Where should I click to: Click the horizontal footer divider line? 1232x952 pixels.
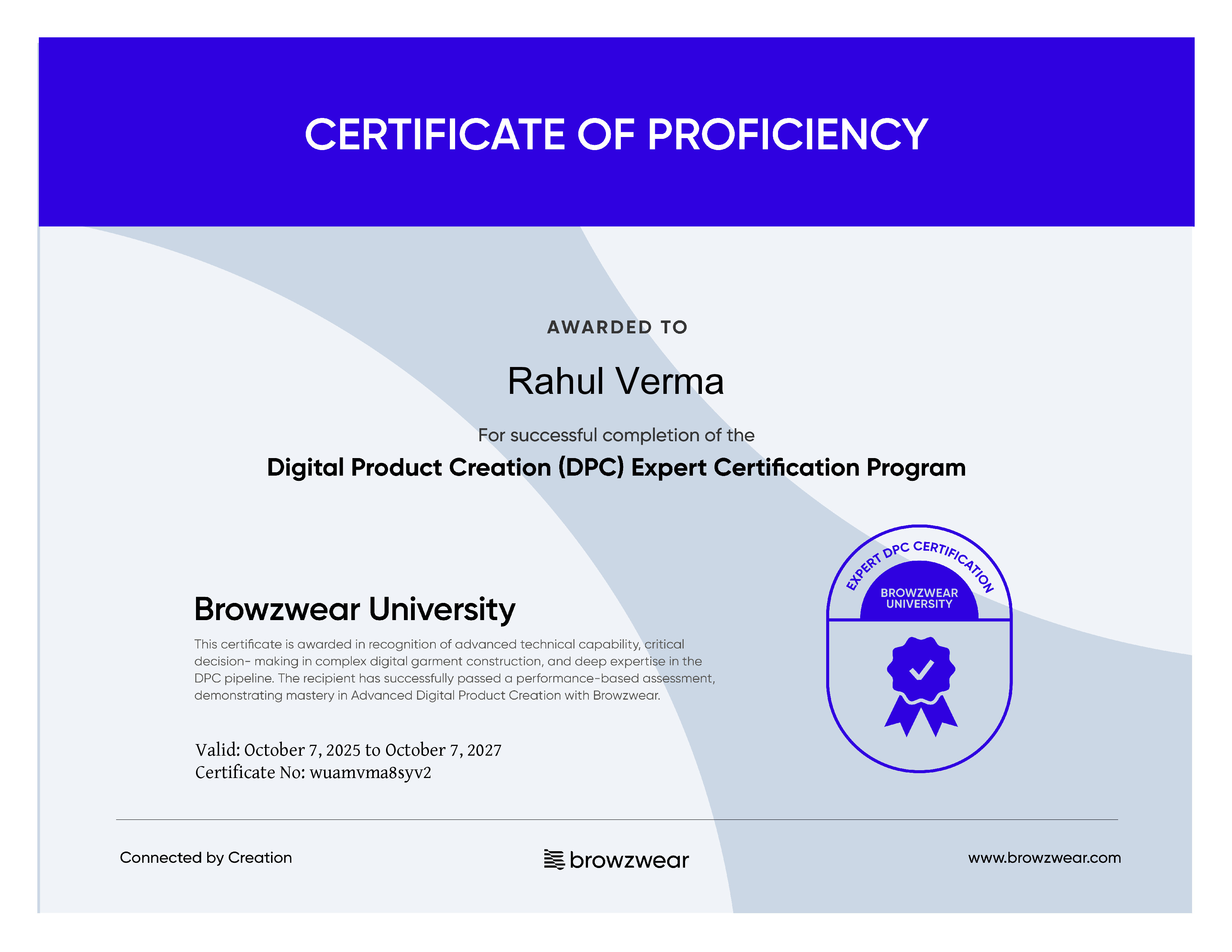point(617,819)
